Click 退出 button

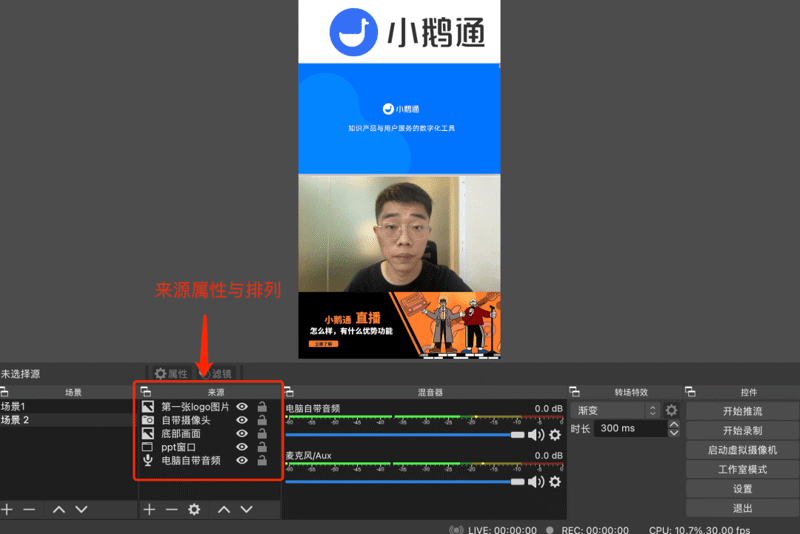click(742, 508)
